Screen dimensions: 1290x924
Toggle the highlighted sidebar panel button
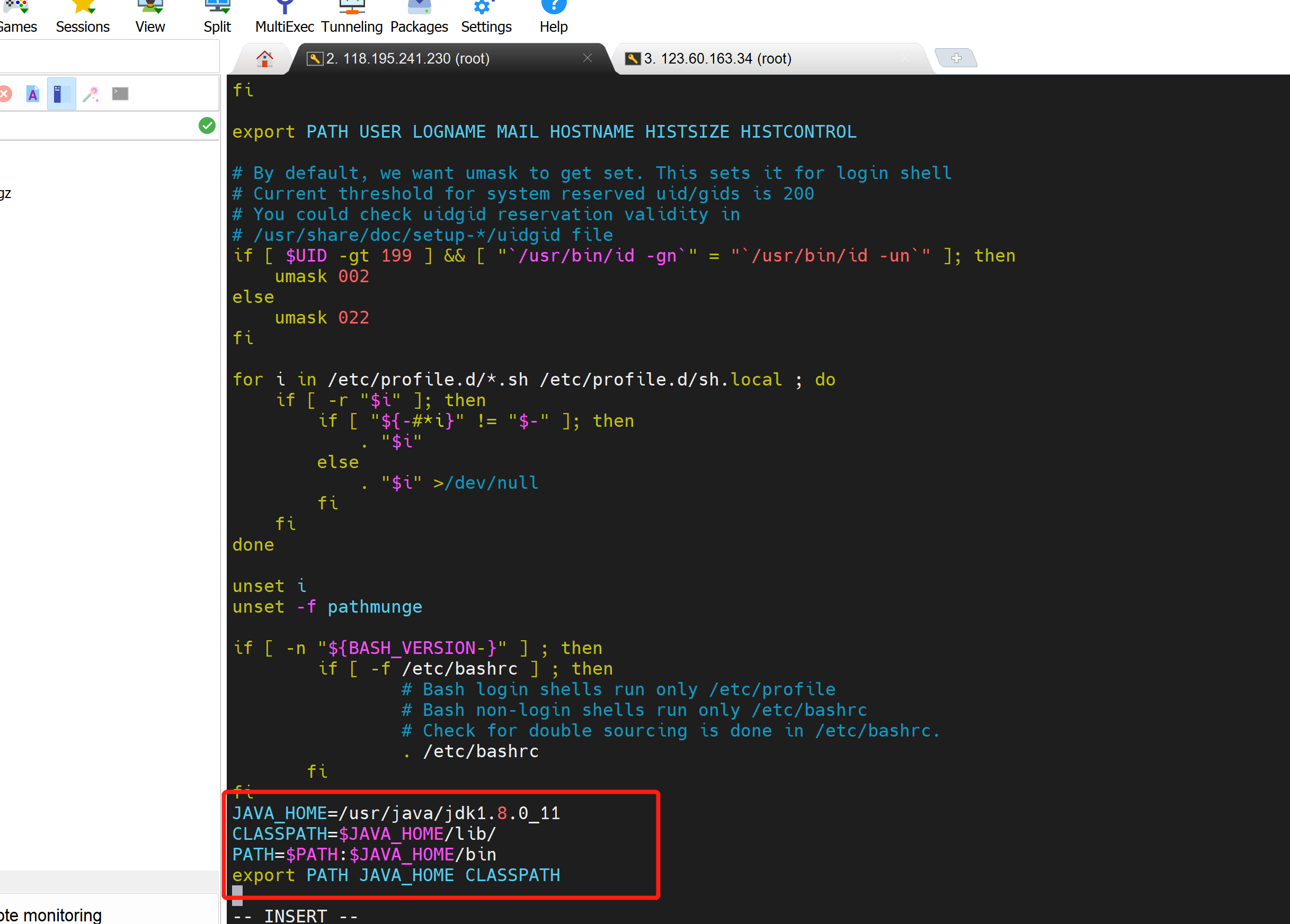coord(61,94)
